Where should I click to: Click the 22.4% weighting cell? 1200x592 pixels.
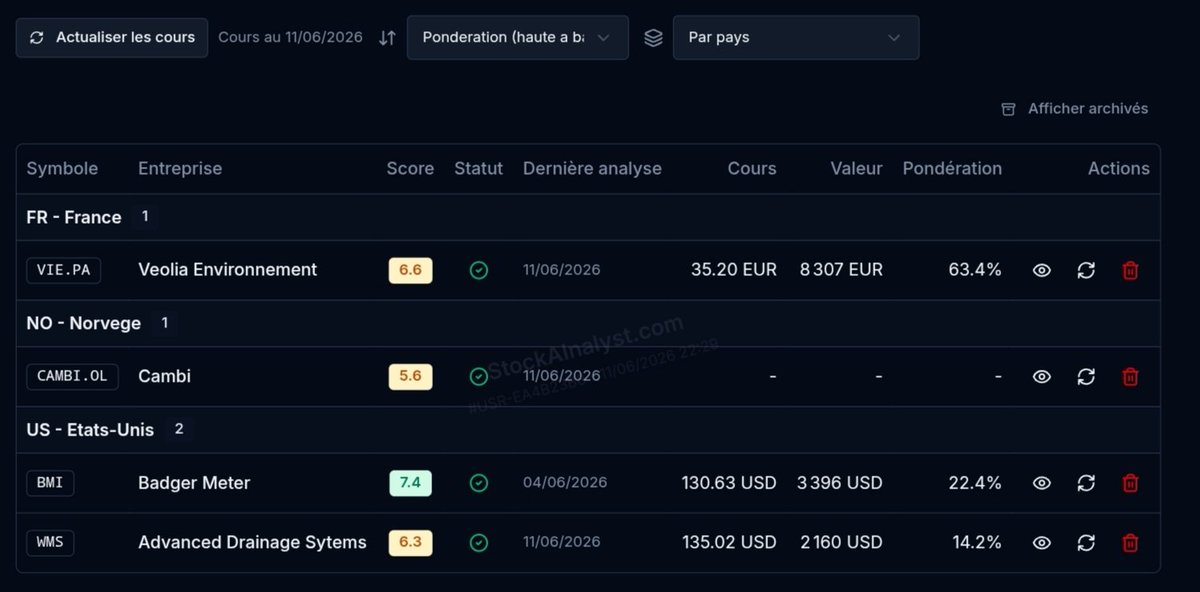tap(975, 483)
